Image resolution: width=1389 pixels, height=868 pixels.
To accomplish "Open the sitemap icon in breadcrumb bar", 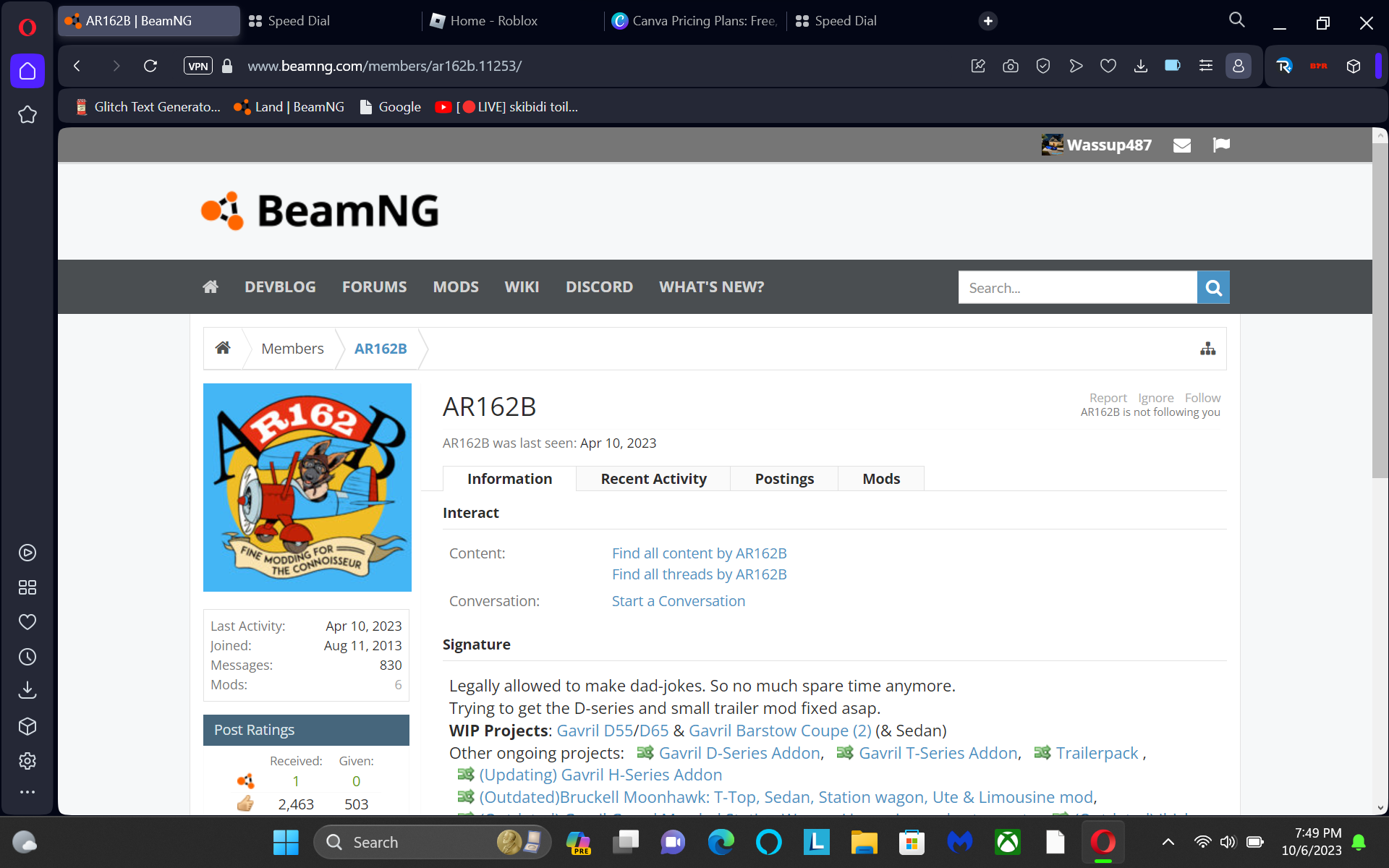I will [x=1207, y=349].
